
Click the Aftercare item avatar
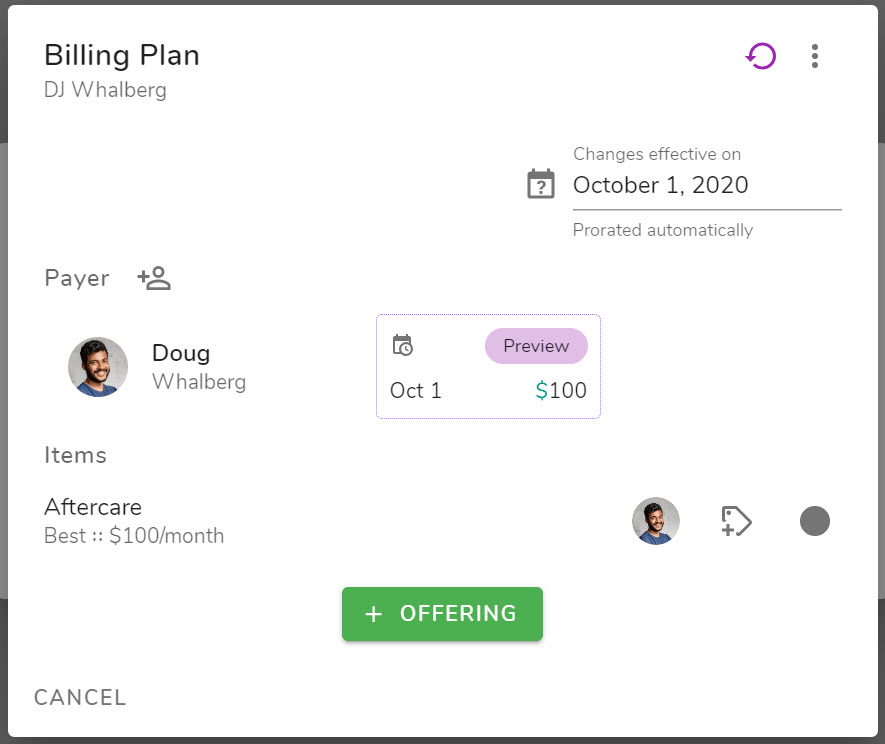655,520
